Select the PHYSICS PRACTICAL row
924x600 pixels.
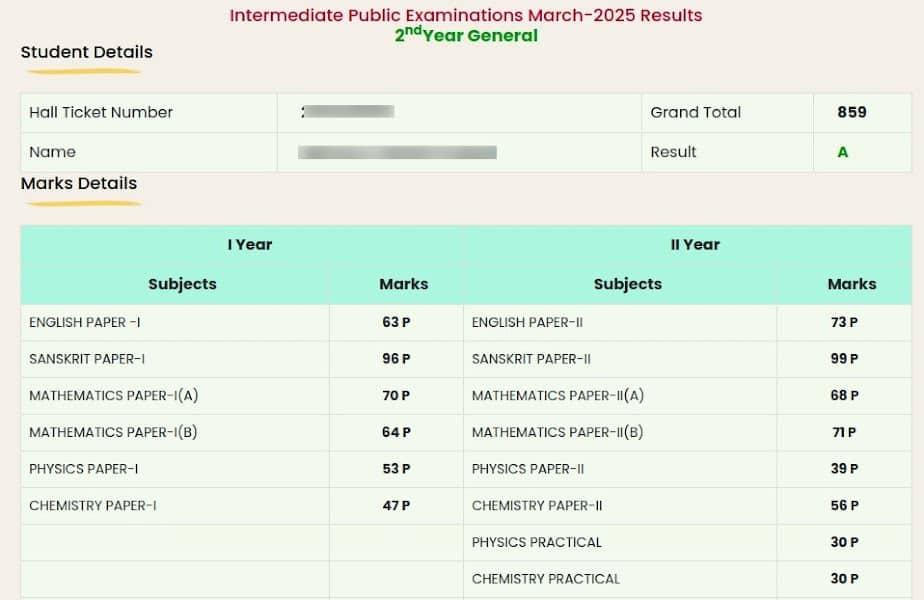(x=688, y=542)
